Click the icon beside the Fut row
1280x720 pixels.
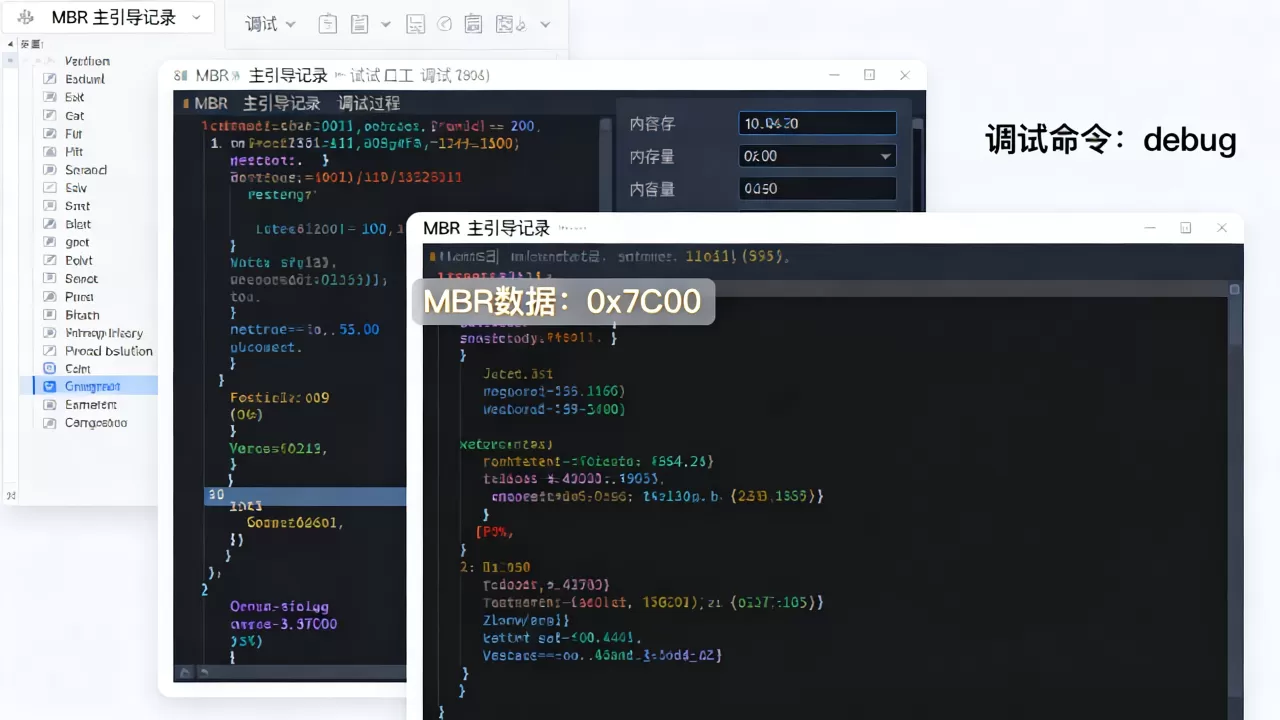(x=49, y=133)
